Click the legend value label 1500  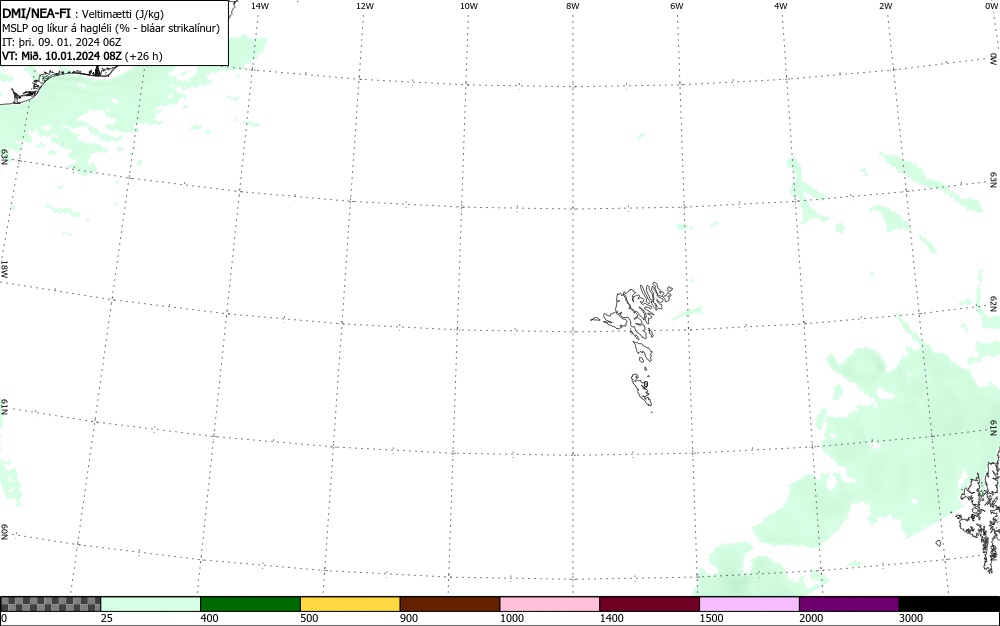point(711,618)
